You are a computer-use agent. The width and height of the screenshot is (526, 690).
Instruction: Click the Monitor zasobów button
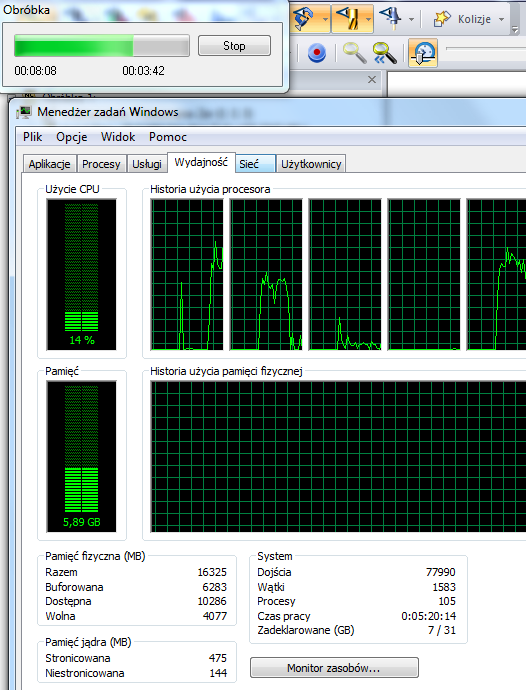334,668
